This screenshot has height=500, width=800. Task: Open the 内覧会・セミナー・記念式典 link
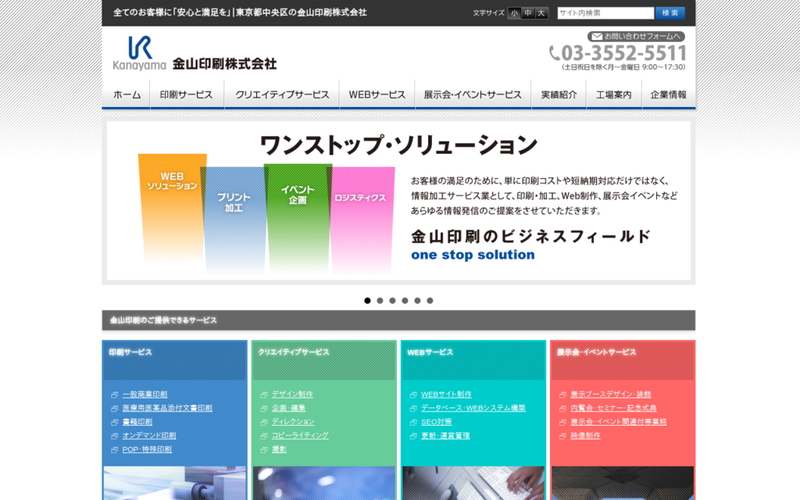coord(613,408)
